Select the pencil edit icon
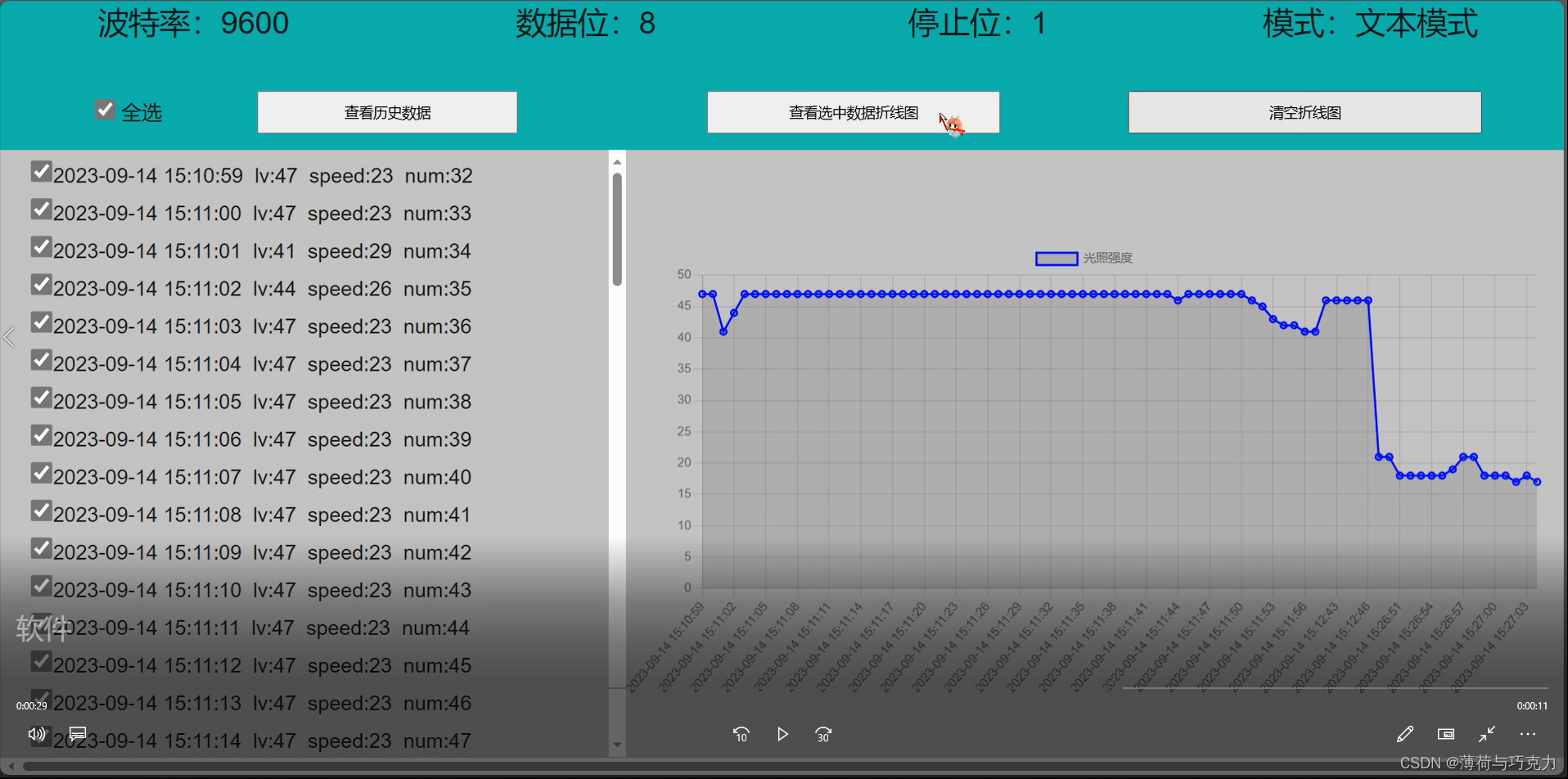 coord(1406,734)
